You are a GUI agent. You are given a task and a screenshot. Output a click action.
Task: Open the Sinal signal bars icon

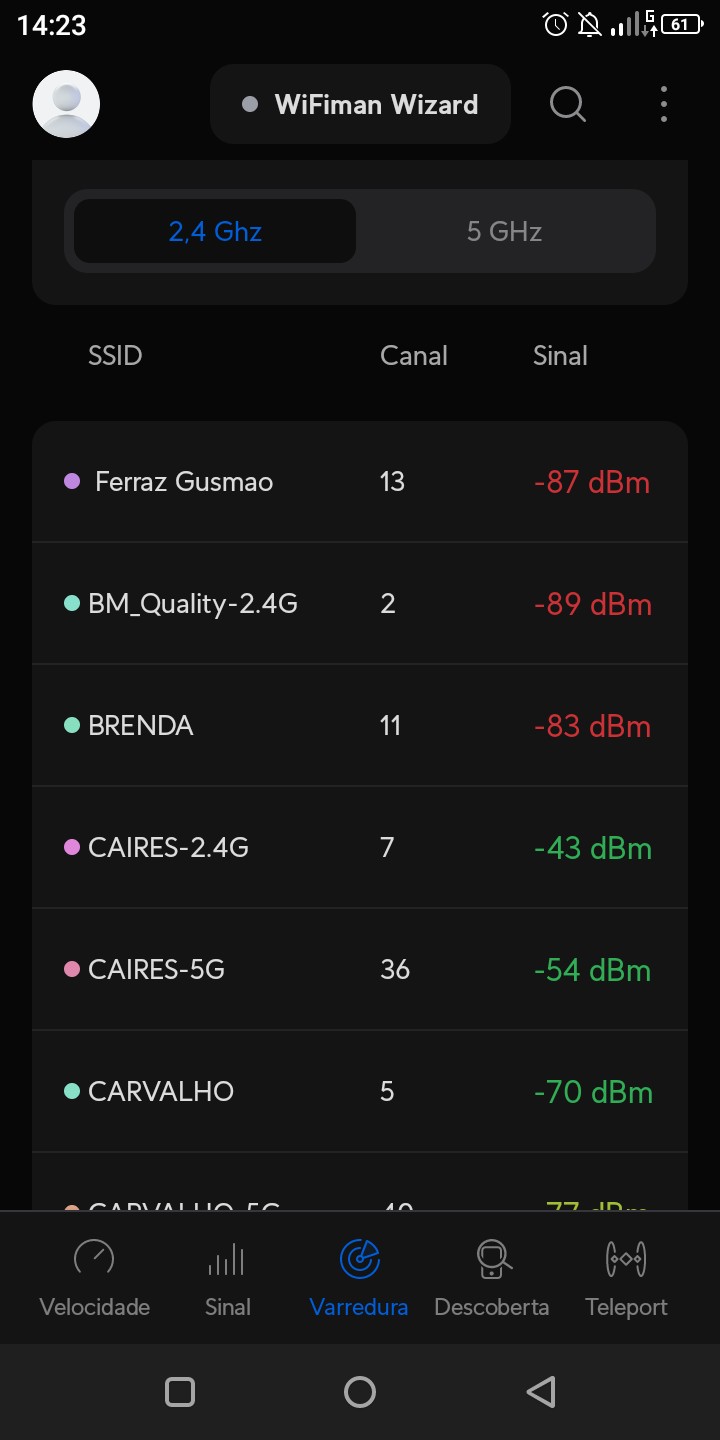pos(227,1260)
